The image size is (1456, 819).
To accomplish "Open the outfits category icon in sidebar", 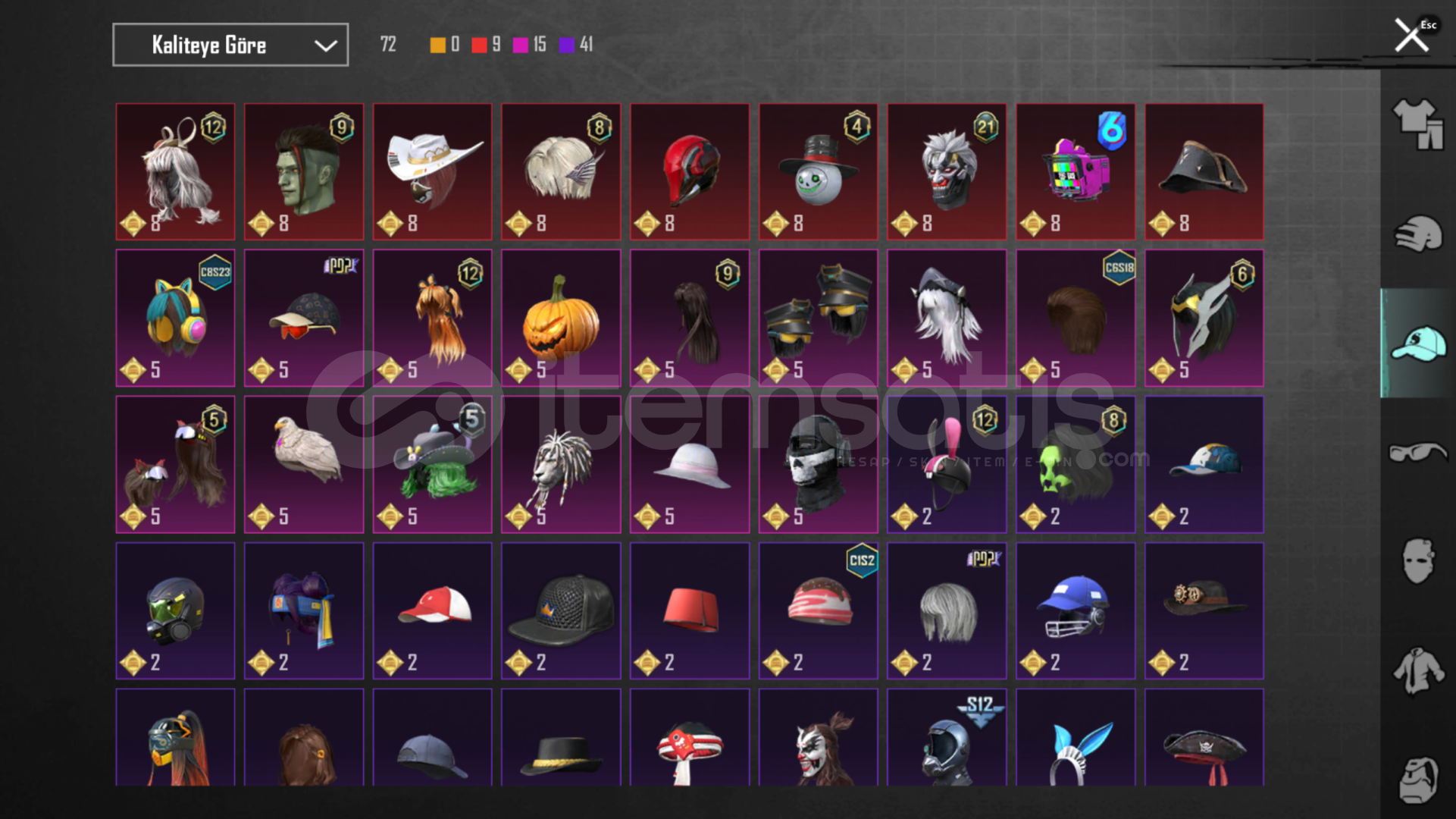I will [x=1417, y=125].
